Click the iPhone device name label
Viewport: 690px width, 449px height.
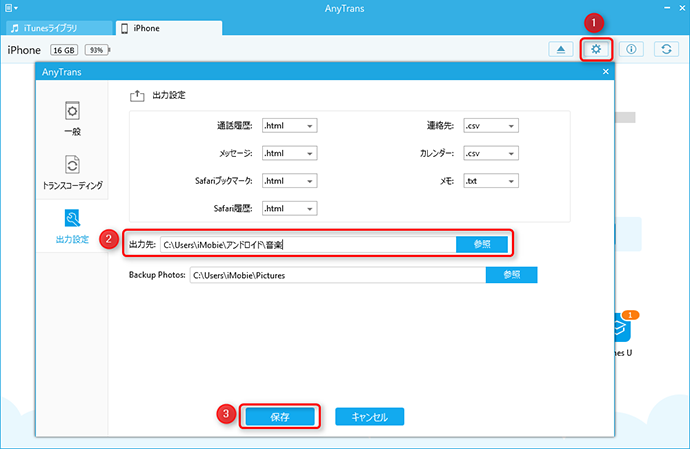click(x=24, y=50)
